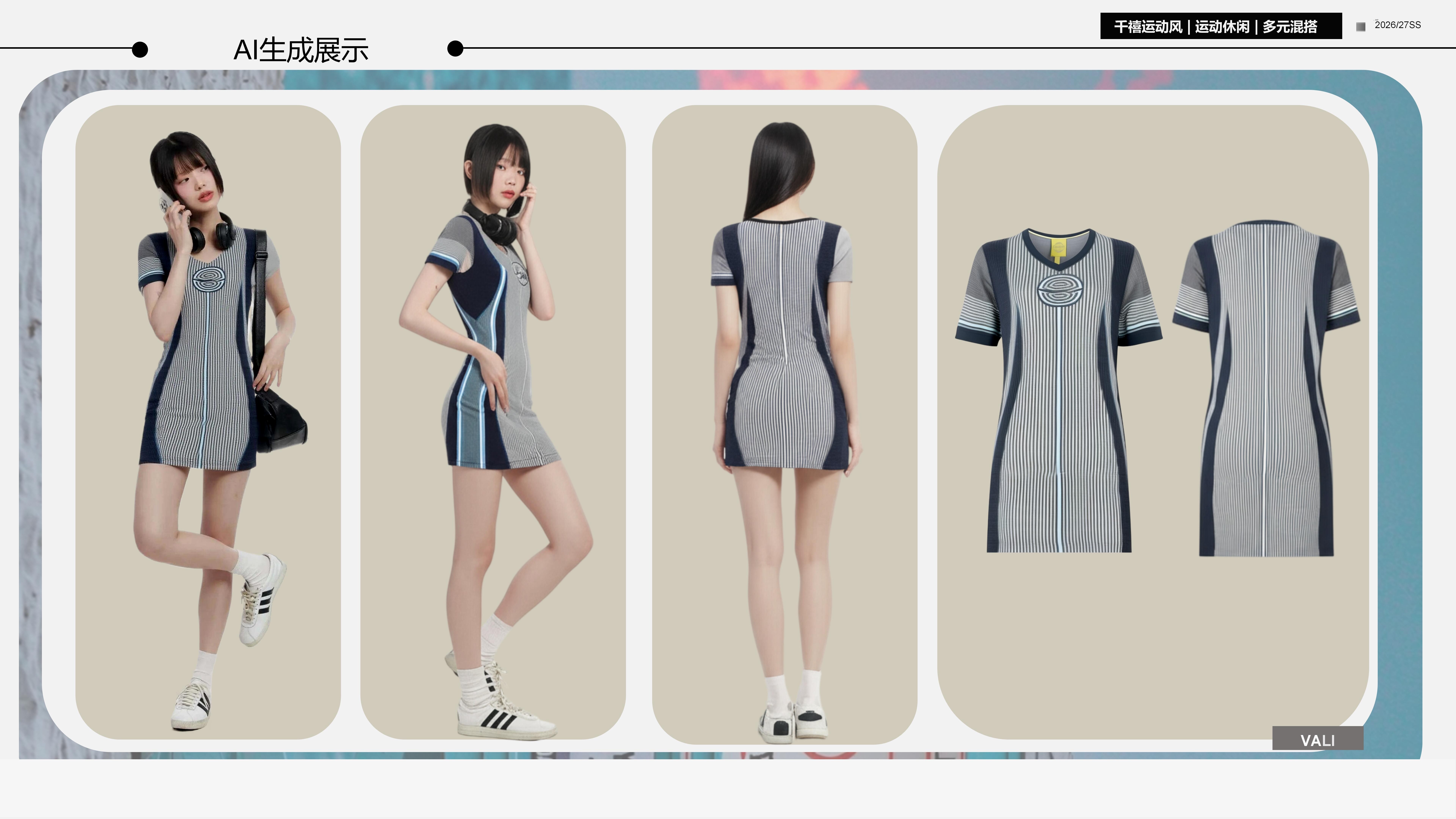Click the black dot left of the title
Screen dimensions: 1456x819
tap(140, 50)
